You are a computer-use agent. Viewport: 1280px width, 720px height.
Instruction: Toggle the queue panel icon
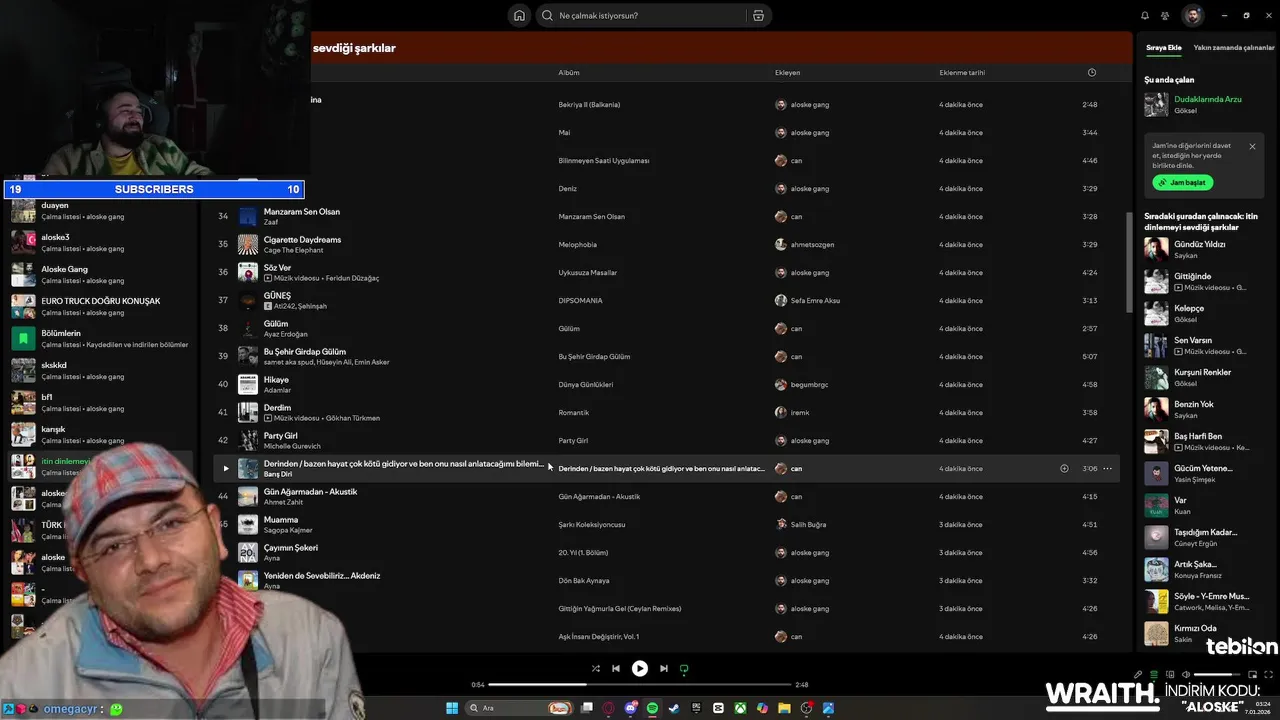(x=1154, y=674)
